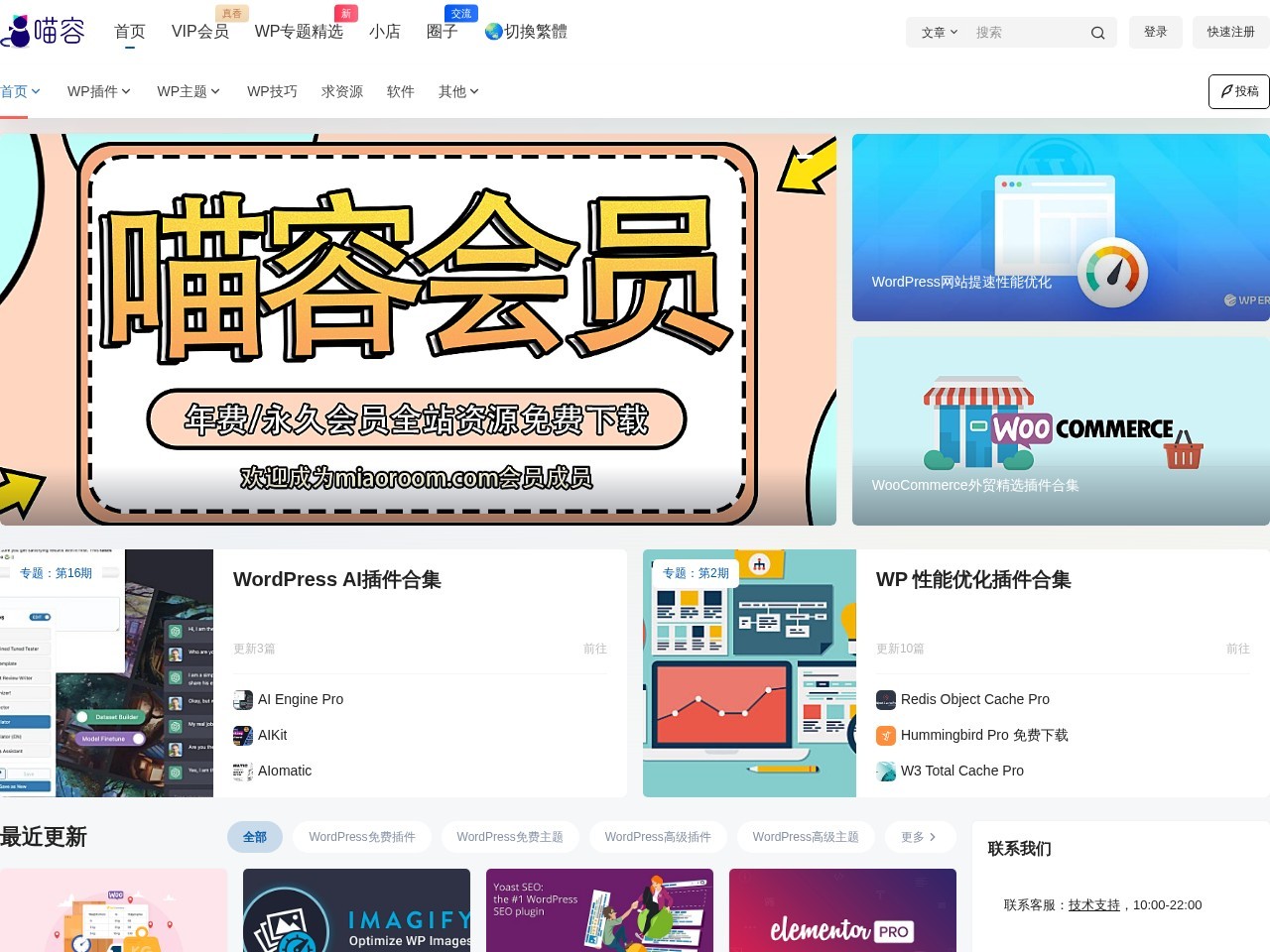
Task: Expand the WP插件 dropdown menu
Action: pos(126,91)
